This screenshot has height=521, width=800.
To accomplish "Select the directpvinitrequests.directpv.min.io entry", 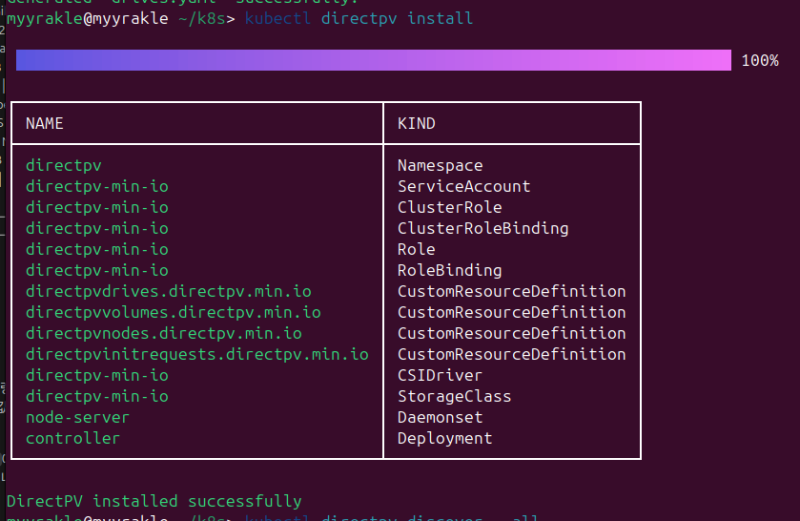I will [x=197, y=355].
